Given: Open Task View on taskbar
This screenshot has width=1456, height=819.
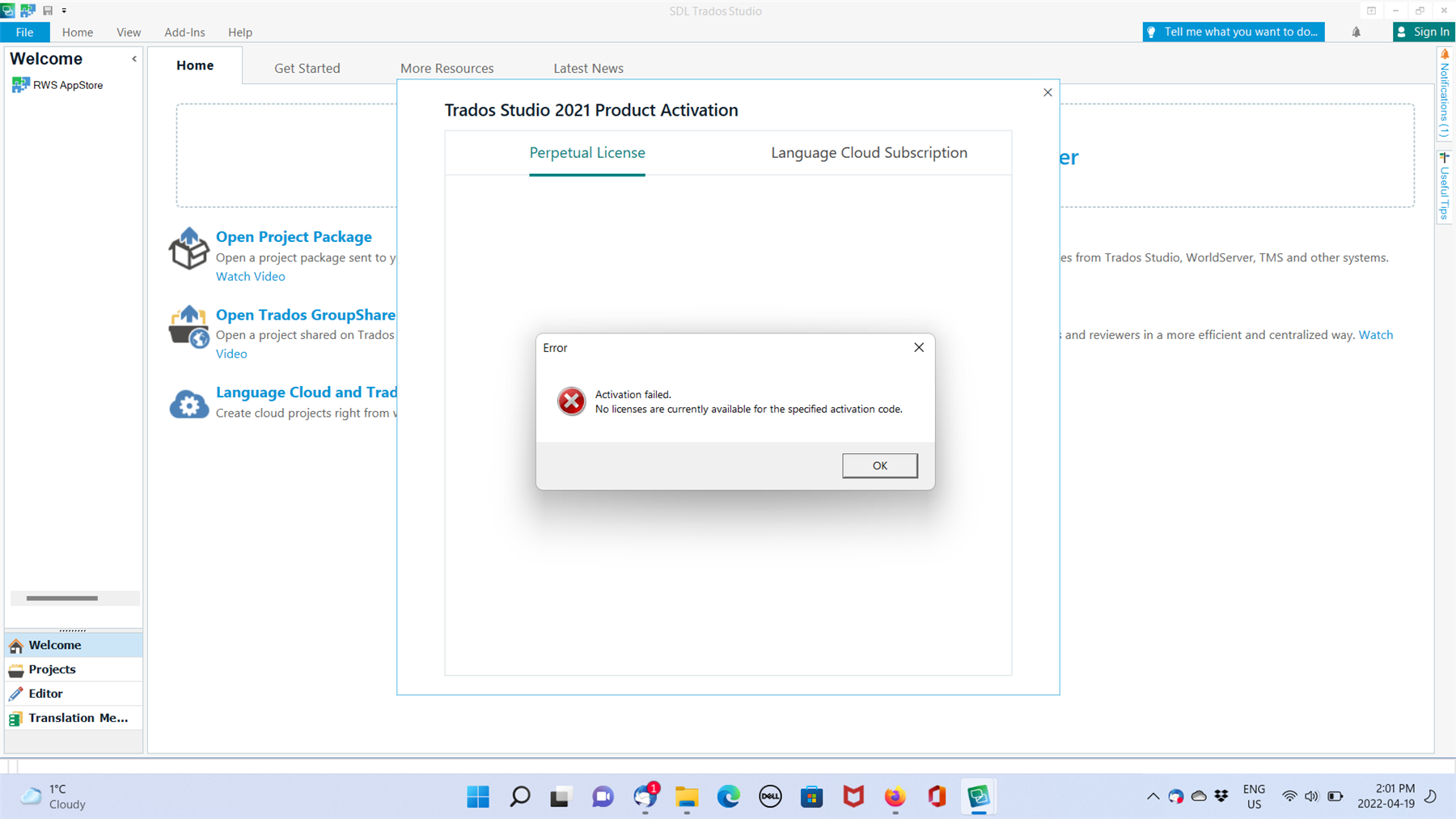Looking at the screenshot, I should click(x=561, y=797).
